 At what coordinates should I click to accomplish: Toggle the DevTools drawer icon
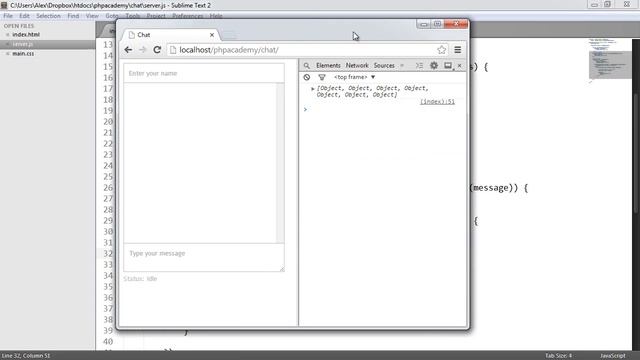click(x=419, y=66)
